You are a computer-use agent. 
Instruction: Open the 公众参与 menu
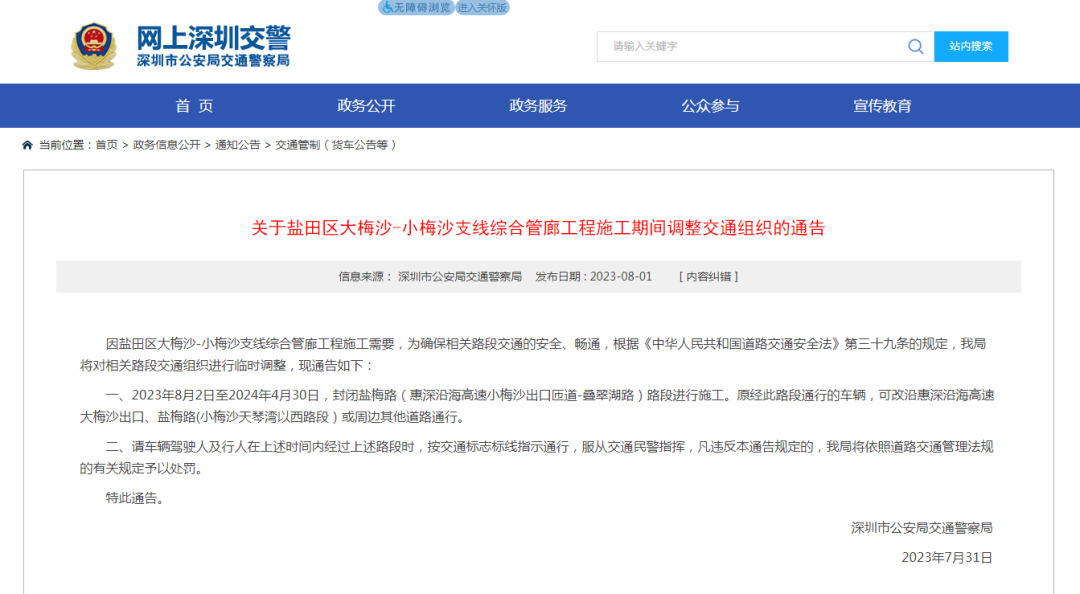tap(713, 105)
